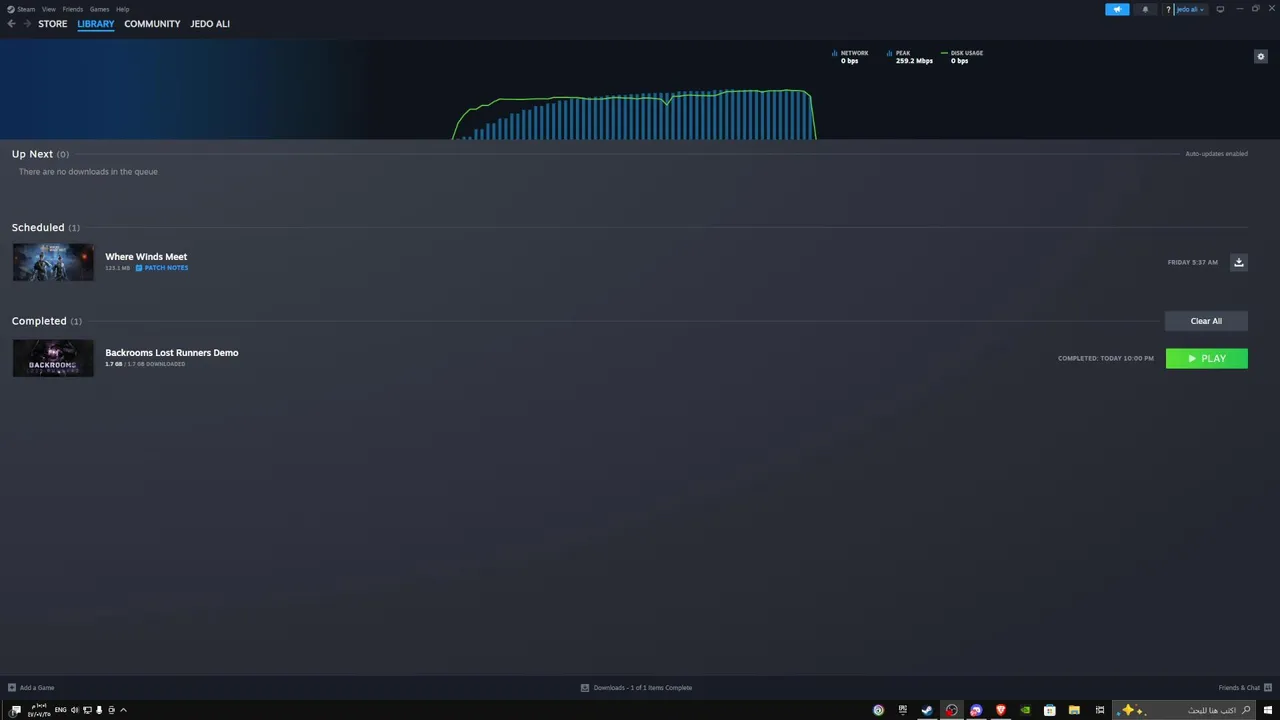Click the FRIDAY 5:37 AM schedule time

(x=1192, y=262)
